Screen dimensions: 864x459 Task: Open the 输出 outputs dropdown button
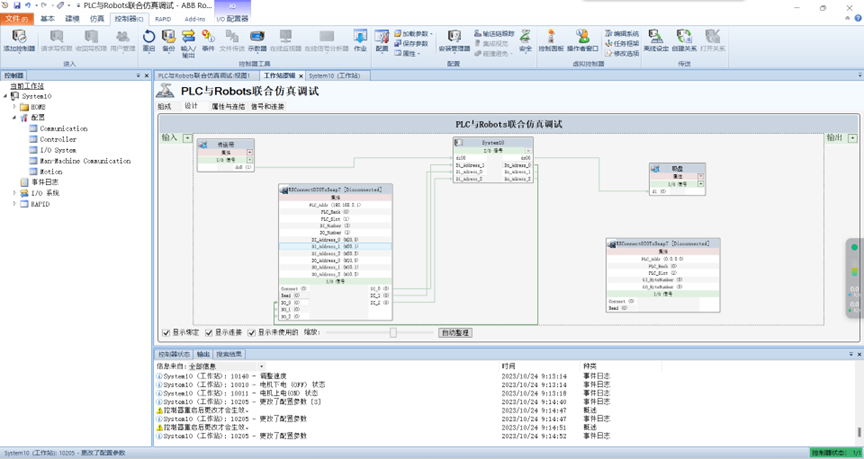tap(853, 138)
